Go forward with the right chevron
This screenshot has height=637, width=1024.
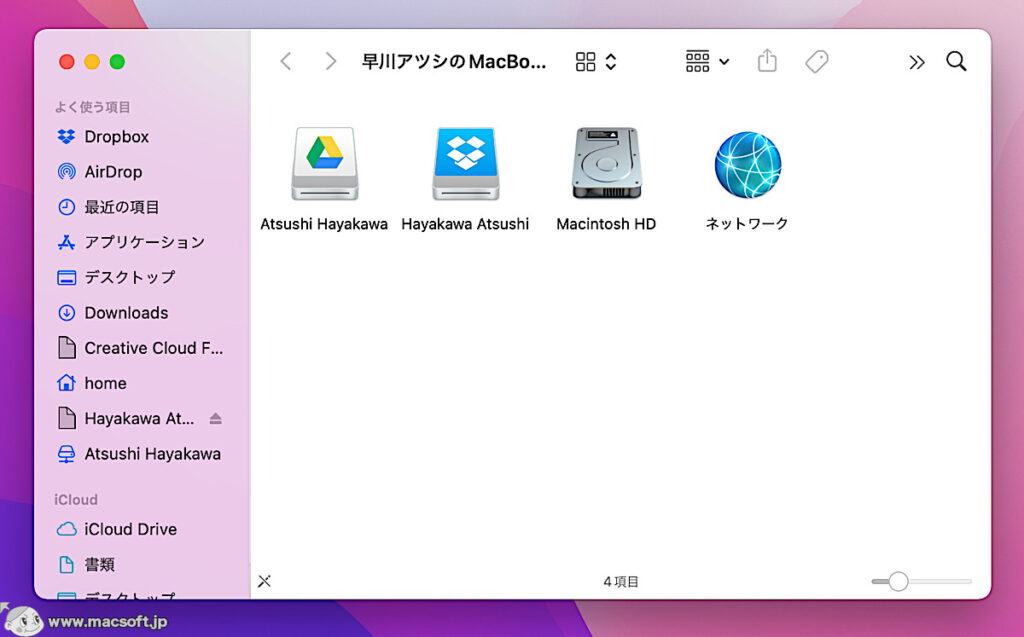click(x=331, y=61)
